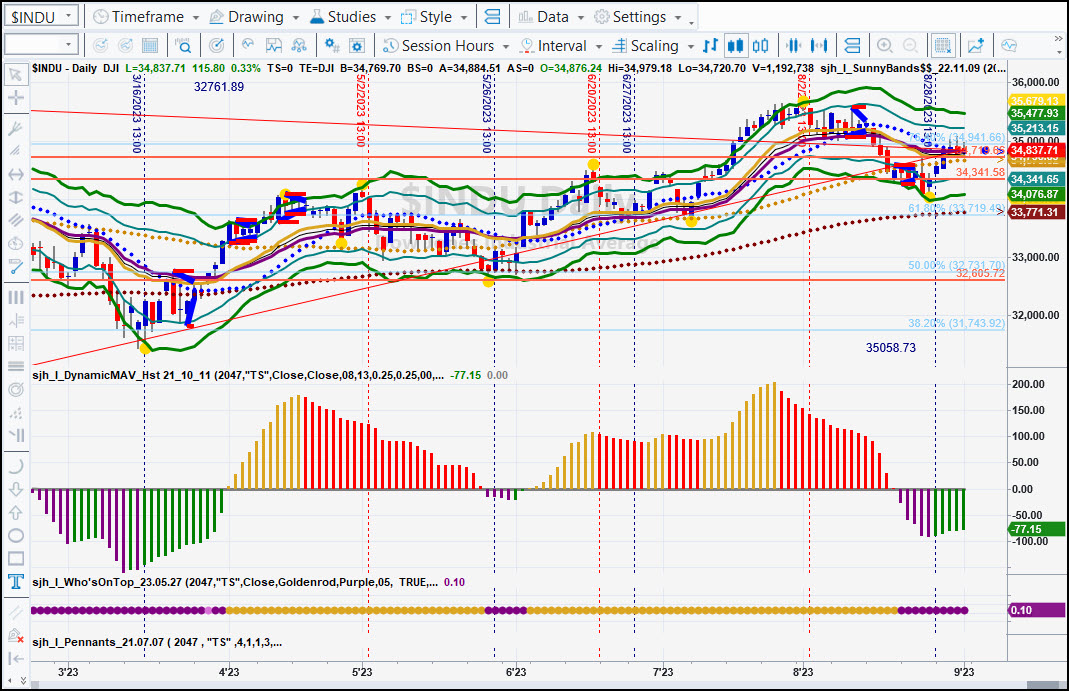Click stacked panels icon beside Style menu

(492, 16)
